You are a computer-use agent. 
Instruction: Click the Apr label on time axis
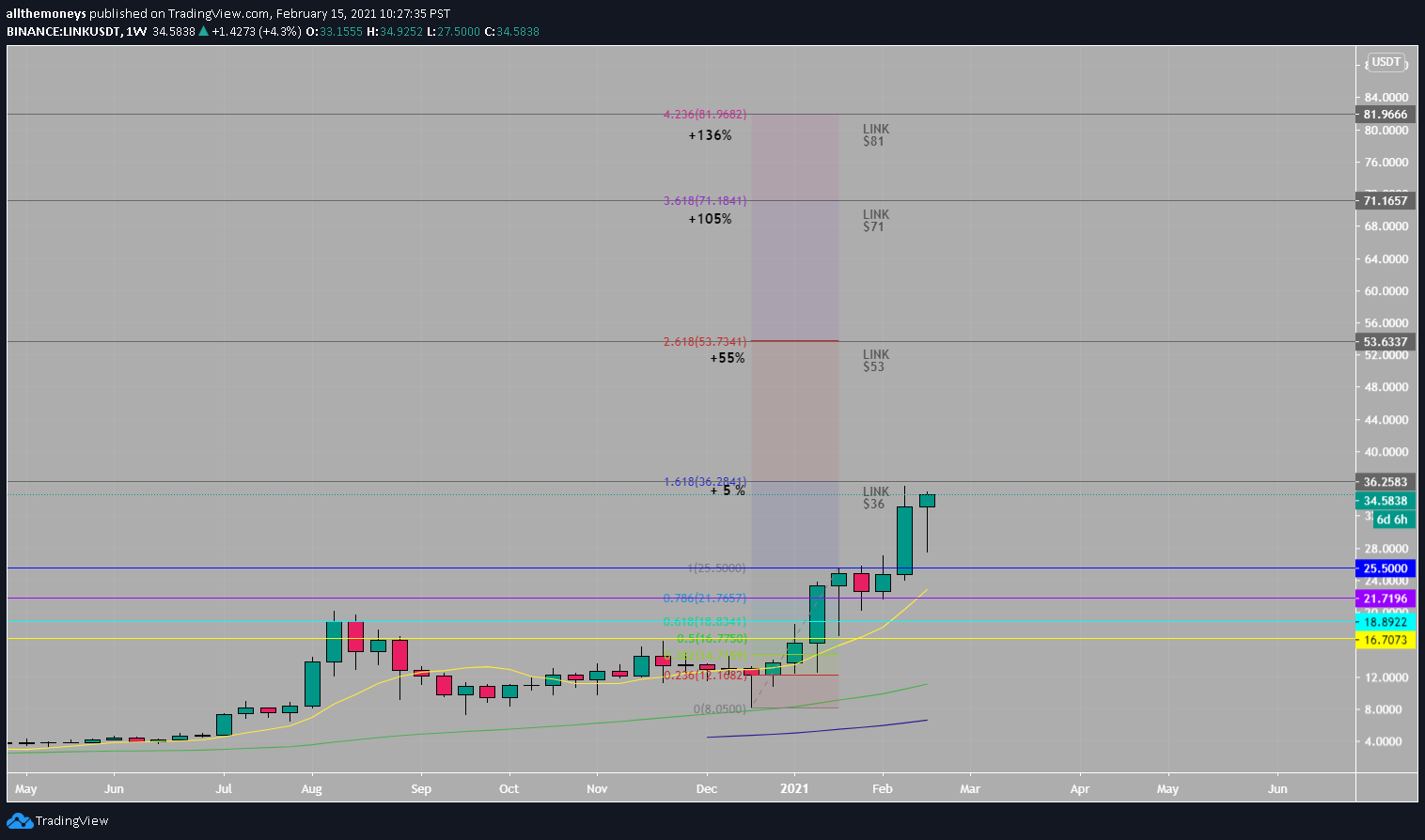pyautogui.click(x=1080, y=788)
